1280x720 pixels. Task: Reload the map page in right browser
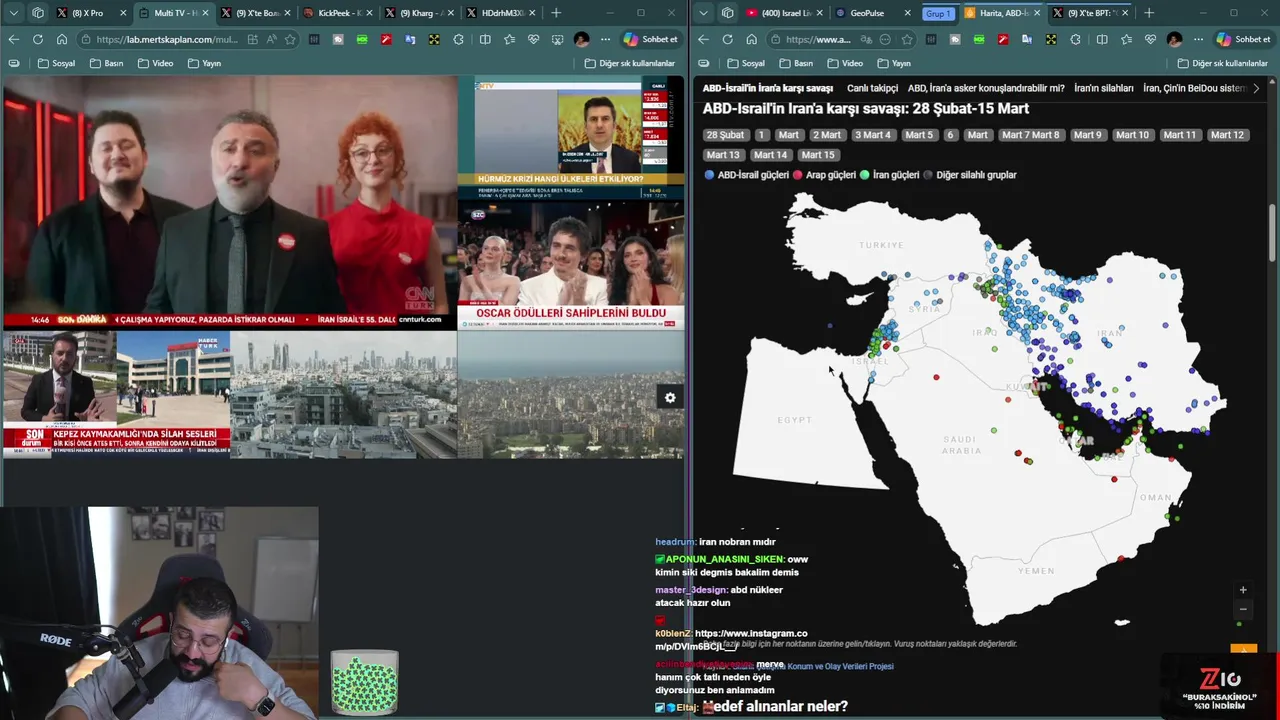click(x=727, y=39)
